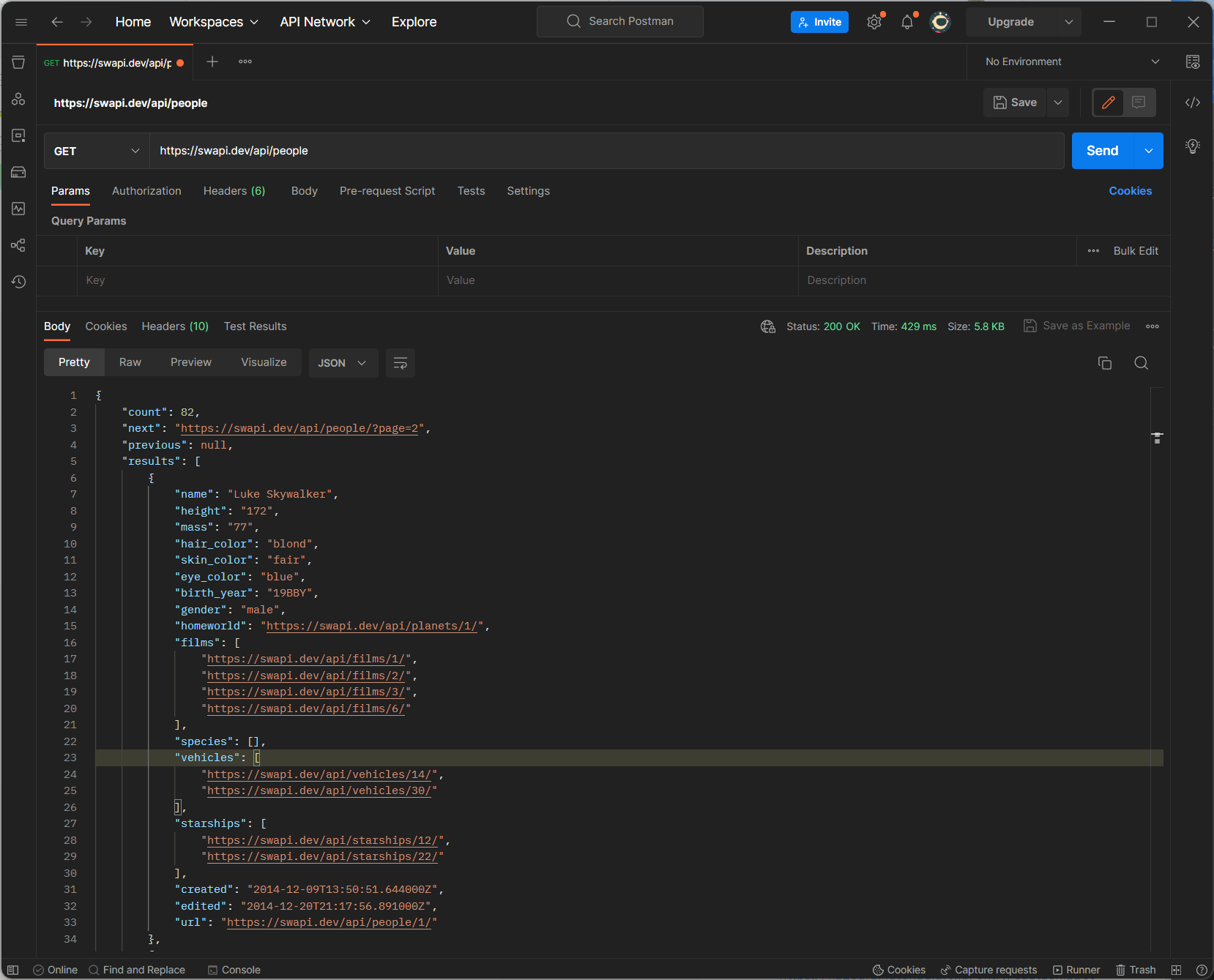Image resolution: width=1214 pixels, height=980 pixels.
Task: Click the request URL input field
Action: 606,151
